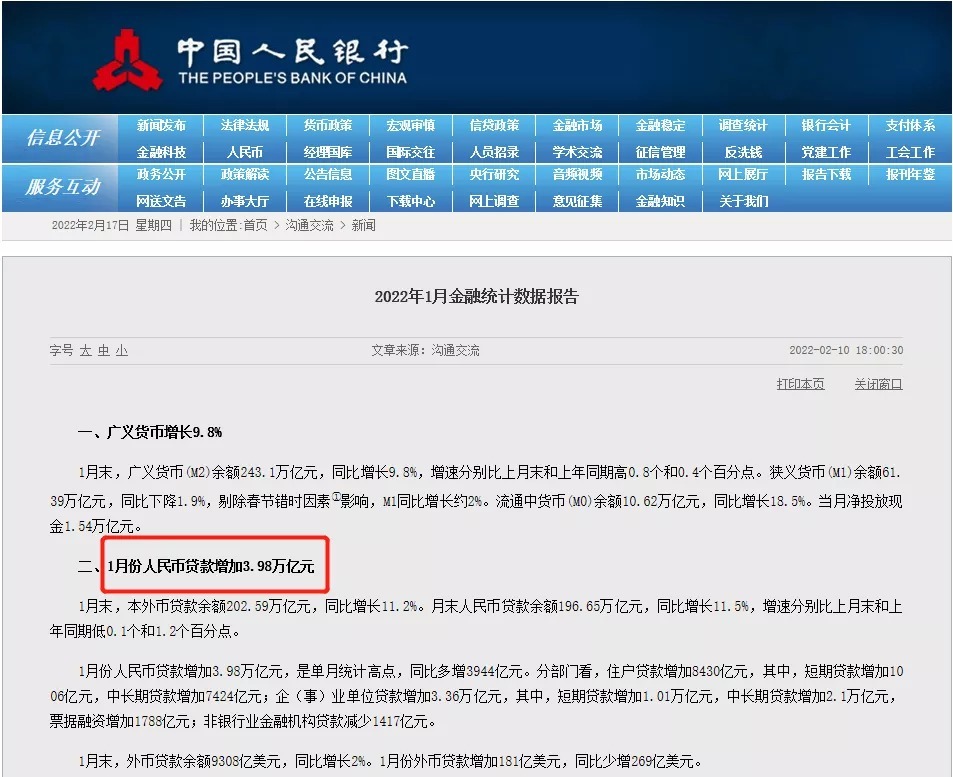Click the 打印本页 print link
This screenshot has height=777, width=953.
[x=800, y=384]
